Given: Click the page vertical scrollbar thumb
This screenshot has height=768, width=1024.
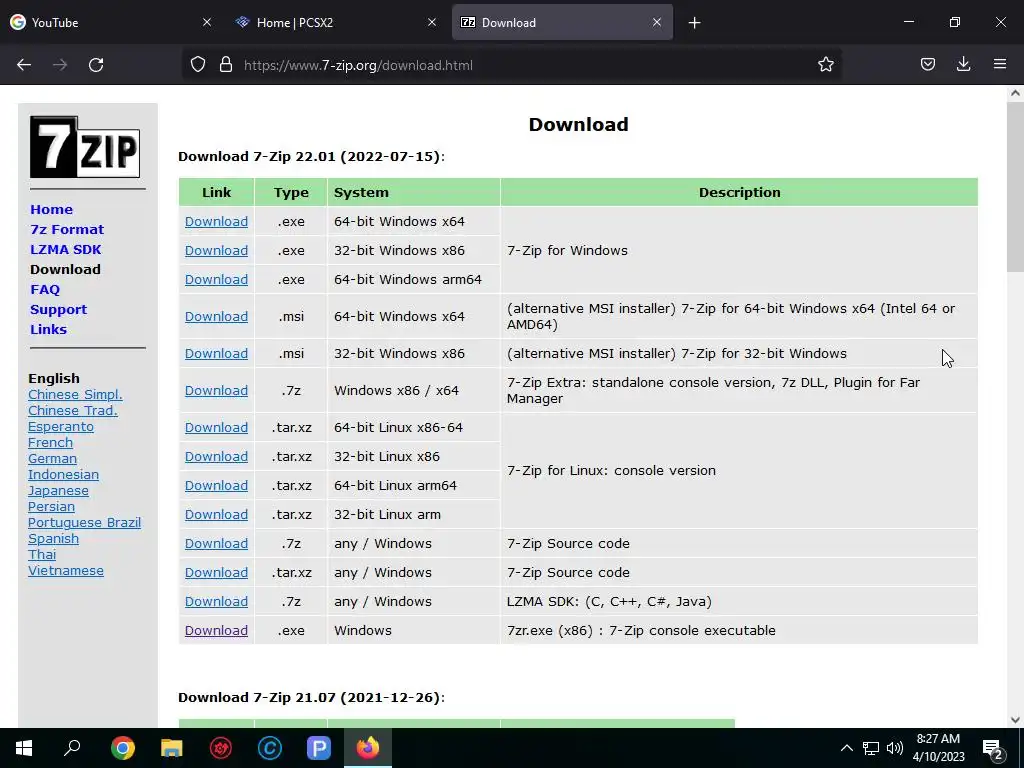Looking at the screenshot, I should [1015, 187].
